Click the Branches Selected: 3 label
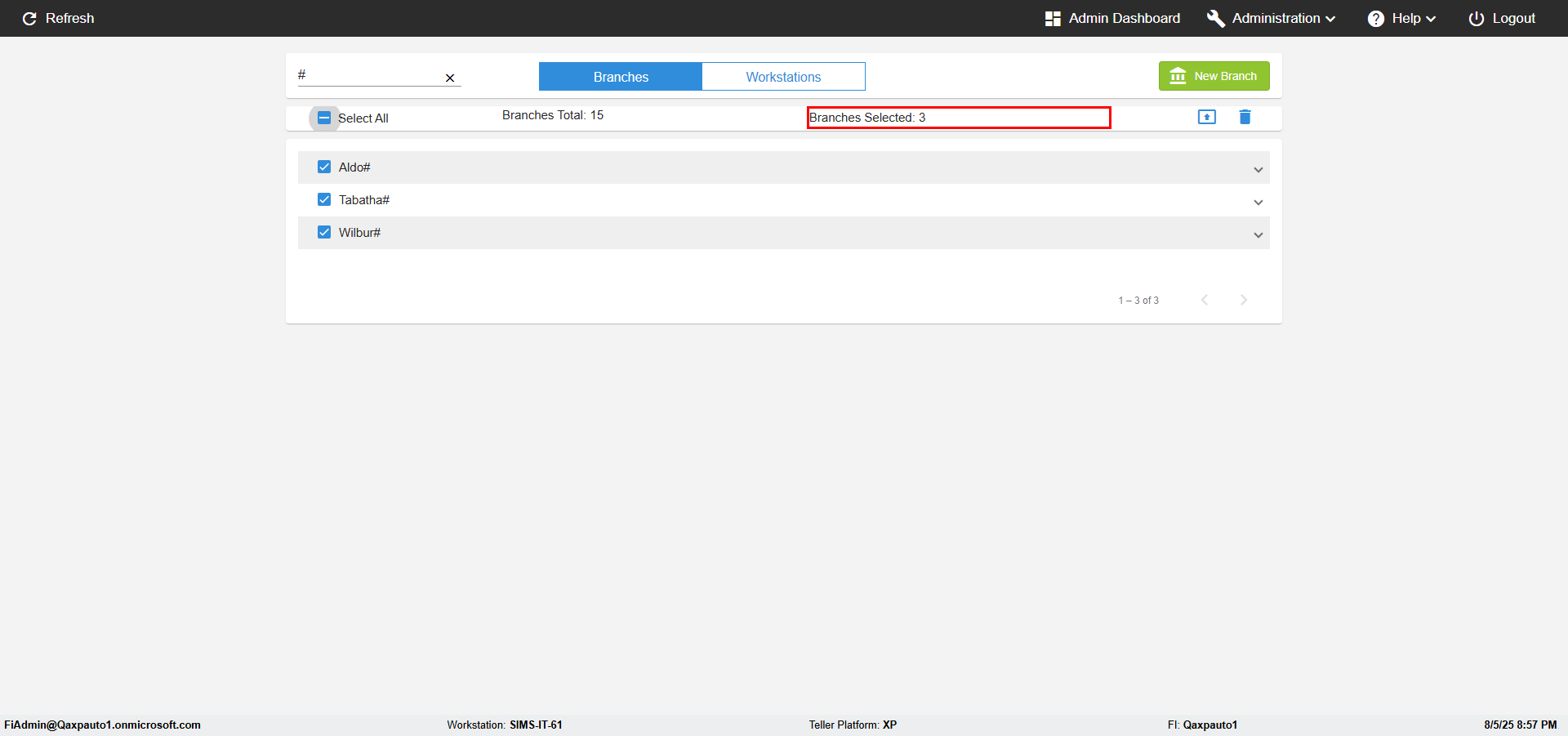Screen dimensions: 1568x736 point(867,118)
